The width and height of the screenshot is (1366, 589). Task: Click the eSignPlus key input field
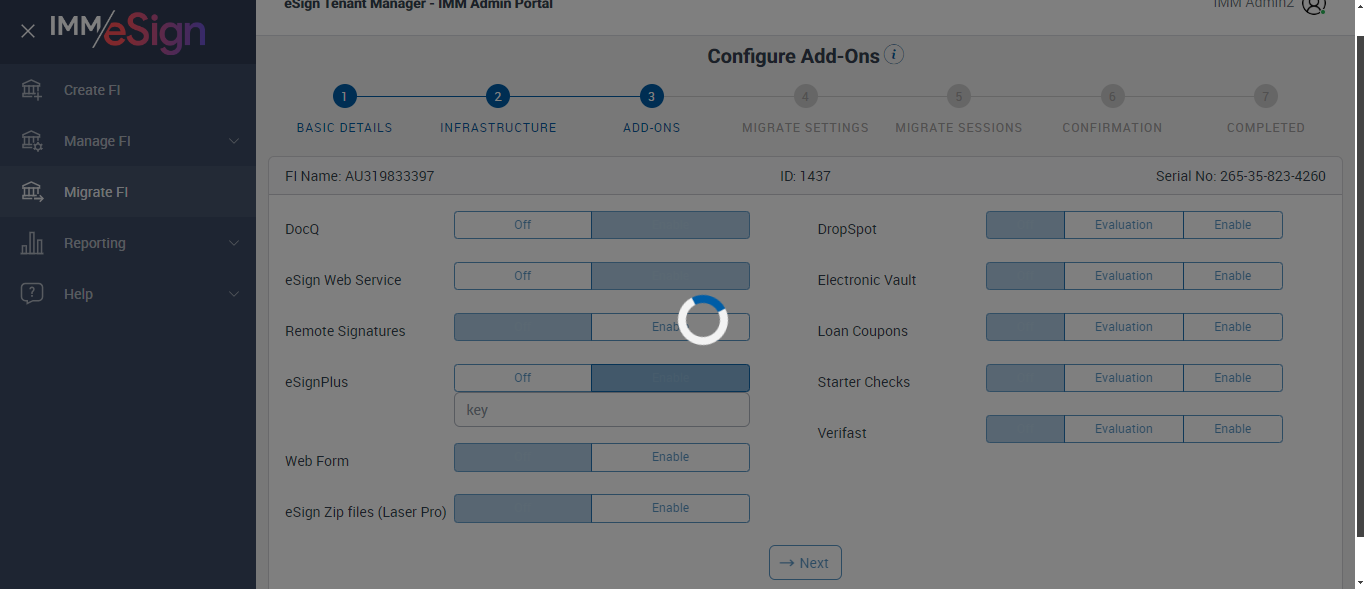(x=601, y=410)
